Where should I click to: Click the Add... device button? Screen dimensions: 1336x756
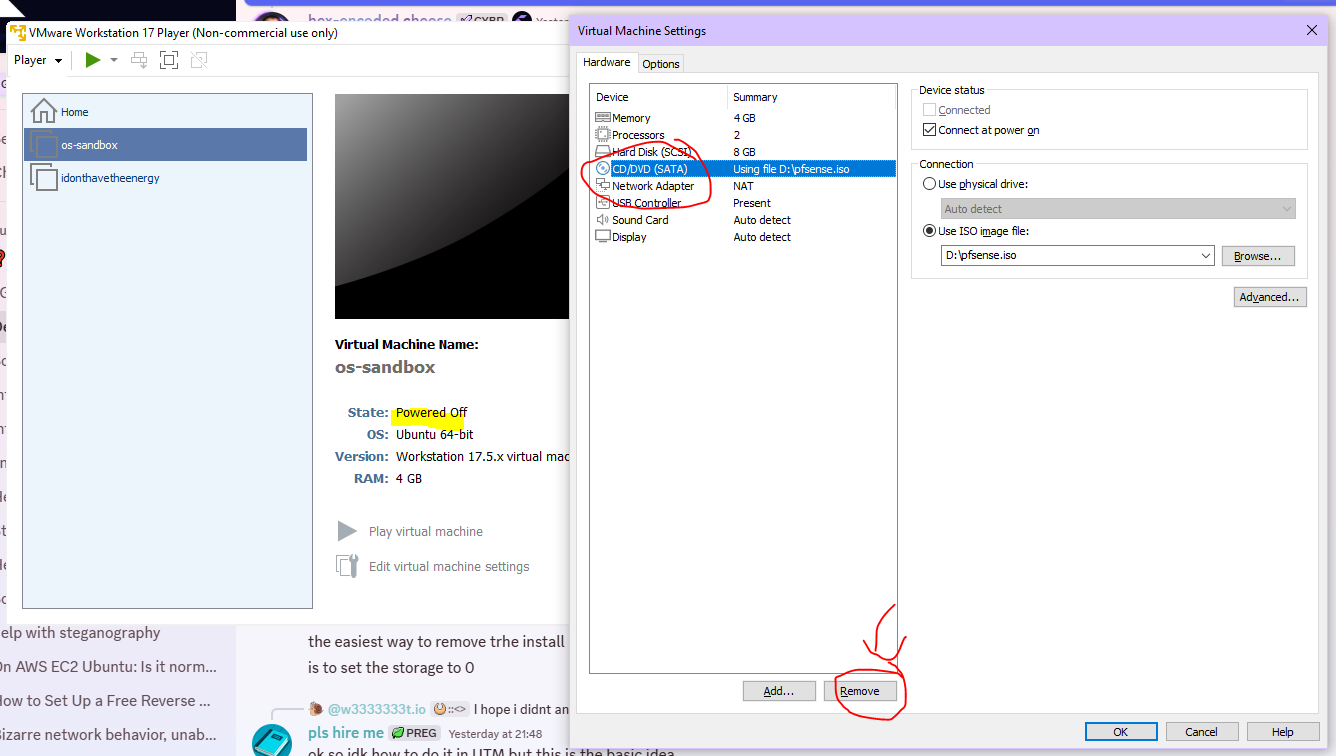pyautogui.click(x=779, y=691)
